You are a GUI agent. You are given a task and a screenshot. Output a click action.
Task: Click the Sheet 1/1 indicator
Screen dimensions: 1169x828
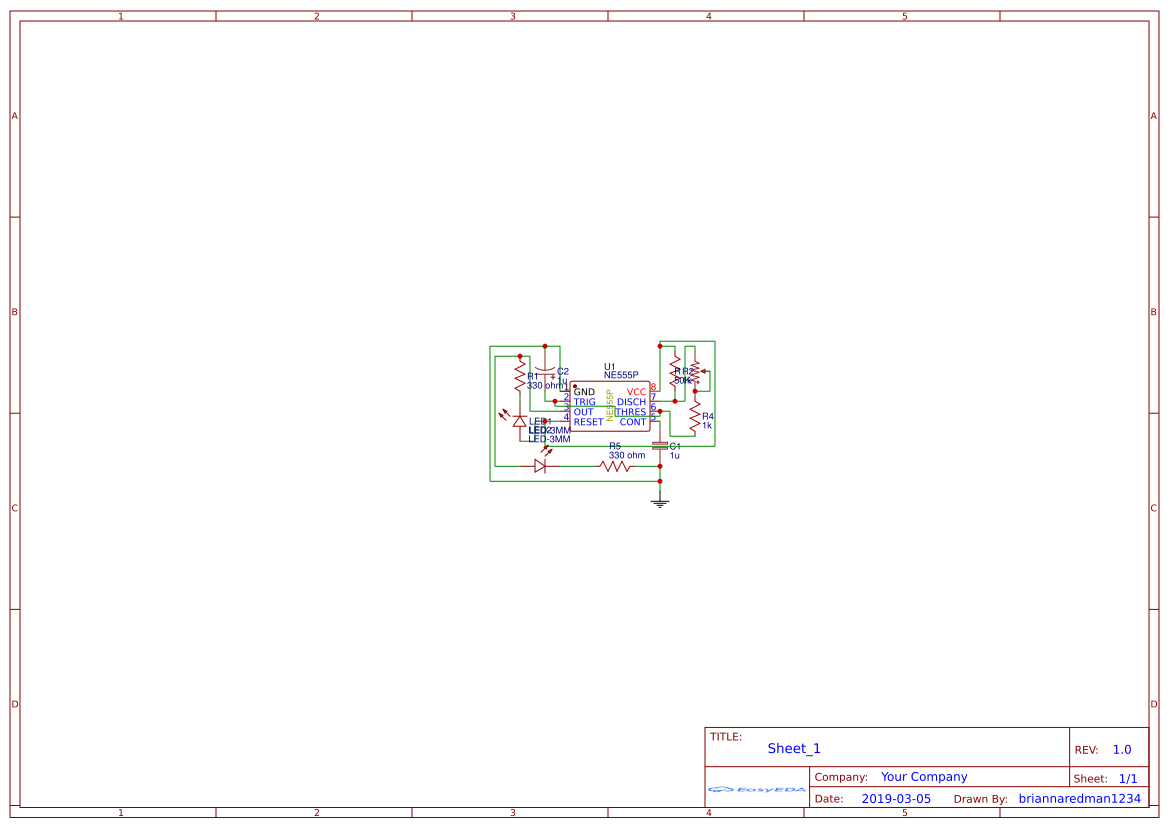click(1128, 778)
